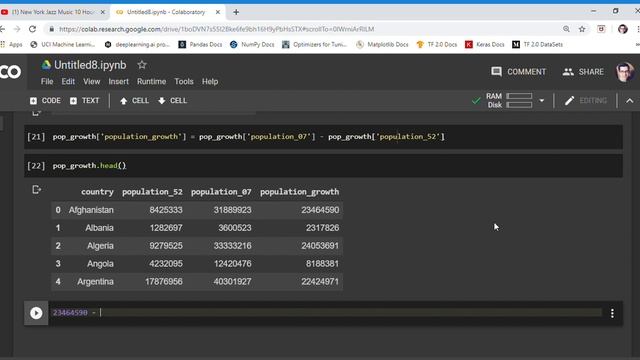This screenshot has height=360, width=640.
Task: Collapse the header with the chevron-up button
Action: 630,100
